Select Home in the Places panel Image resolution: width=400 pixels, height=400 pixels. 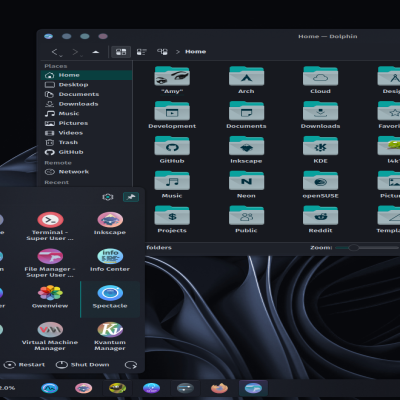[x=86, y=75]
